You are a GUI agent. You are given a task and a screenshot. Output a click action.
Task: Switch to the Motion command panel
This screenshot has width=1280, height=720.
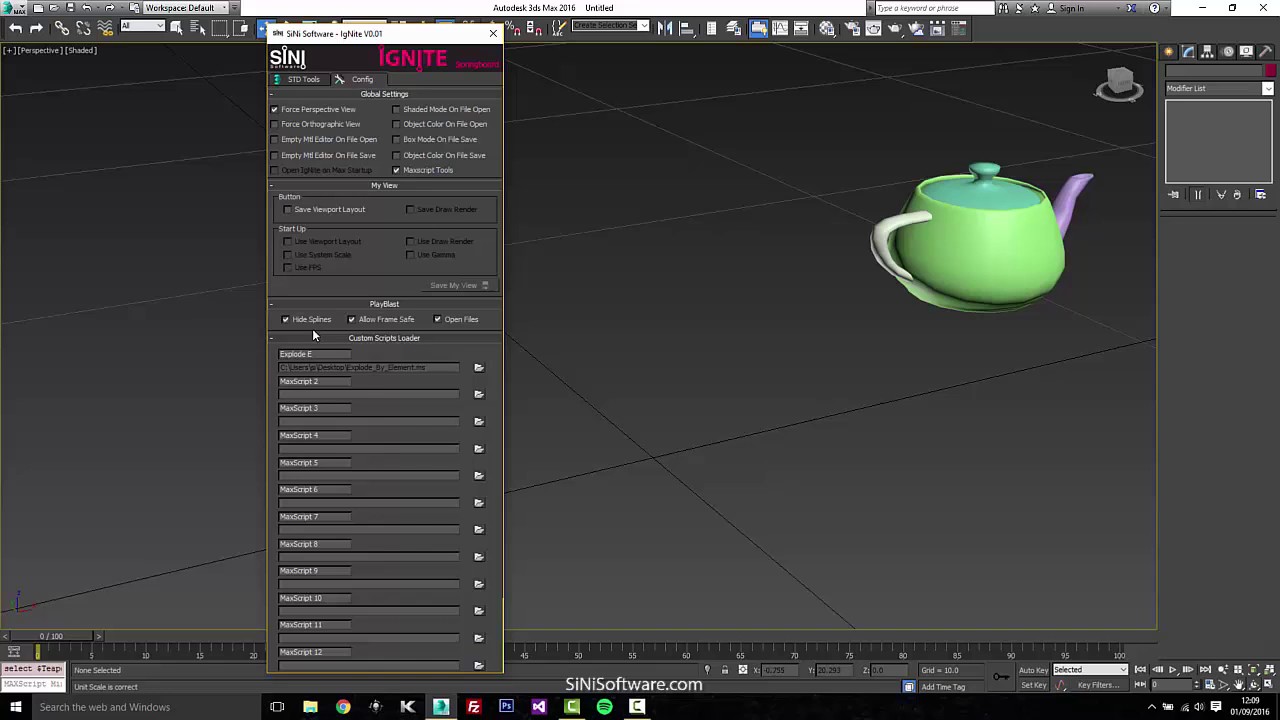pyautogui.click(x=1228, y=52)
